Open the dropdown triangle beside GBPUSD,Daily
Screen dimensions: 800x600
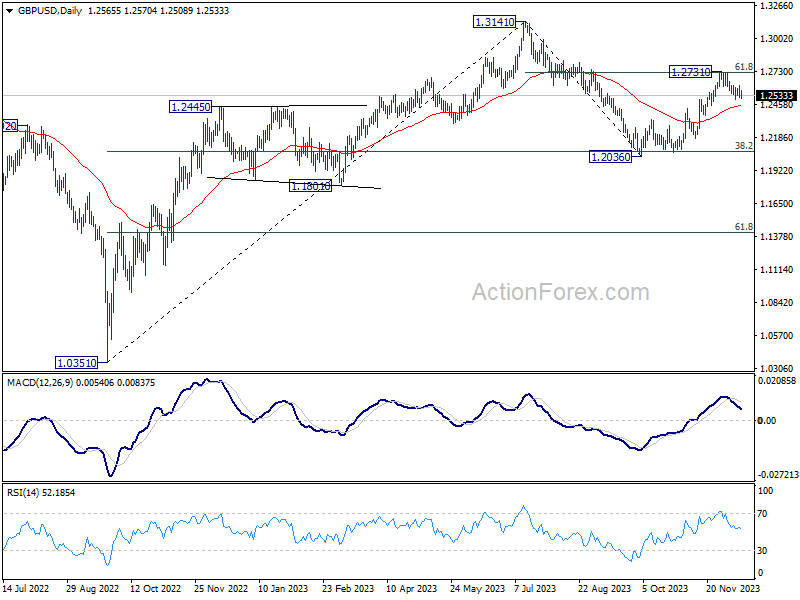pyautogui.click(x=10, y=11)
